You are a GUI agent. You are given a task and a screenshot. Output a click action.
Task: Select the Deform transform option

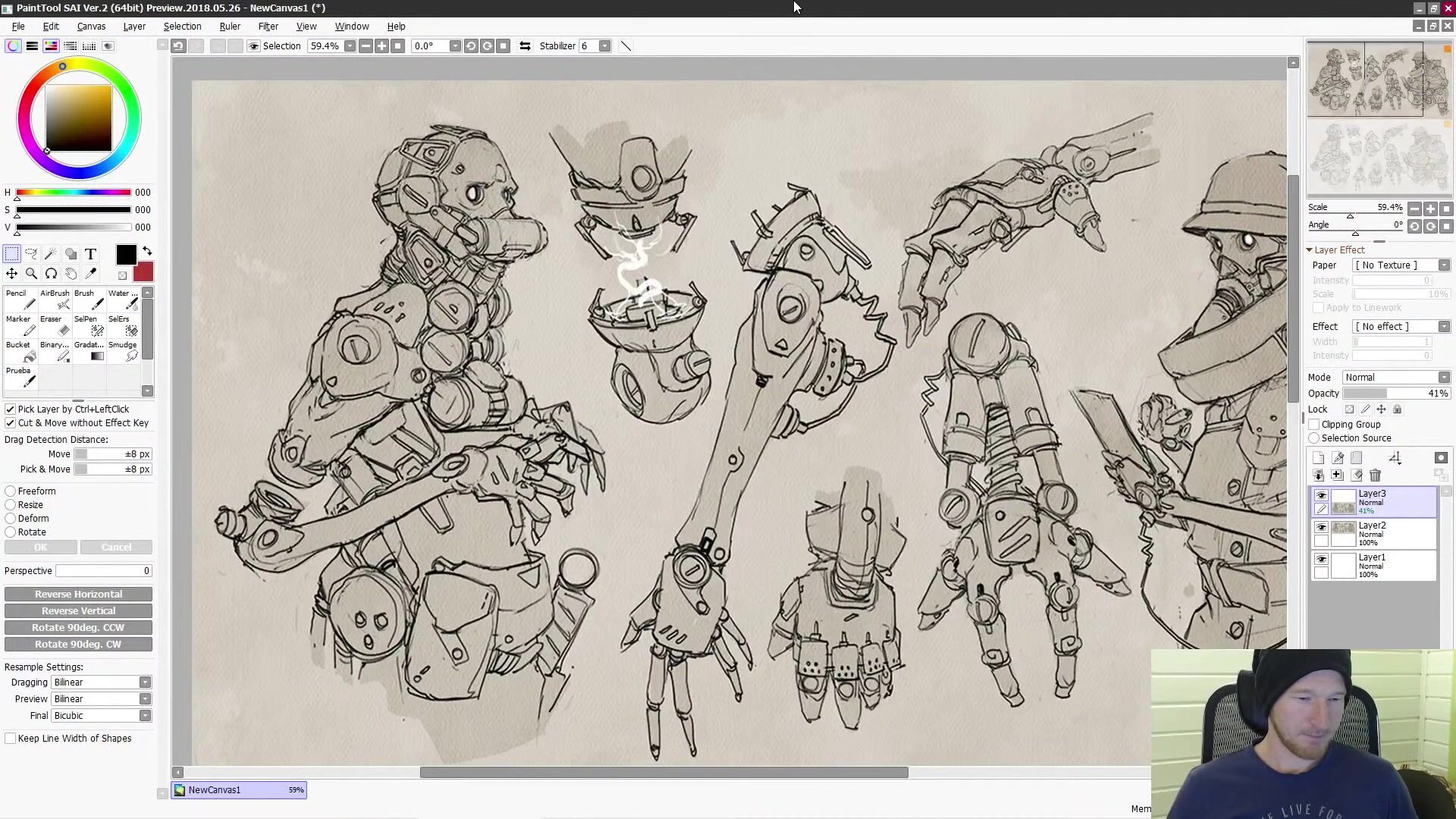point(11,519)
